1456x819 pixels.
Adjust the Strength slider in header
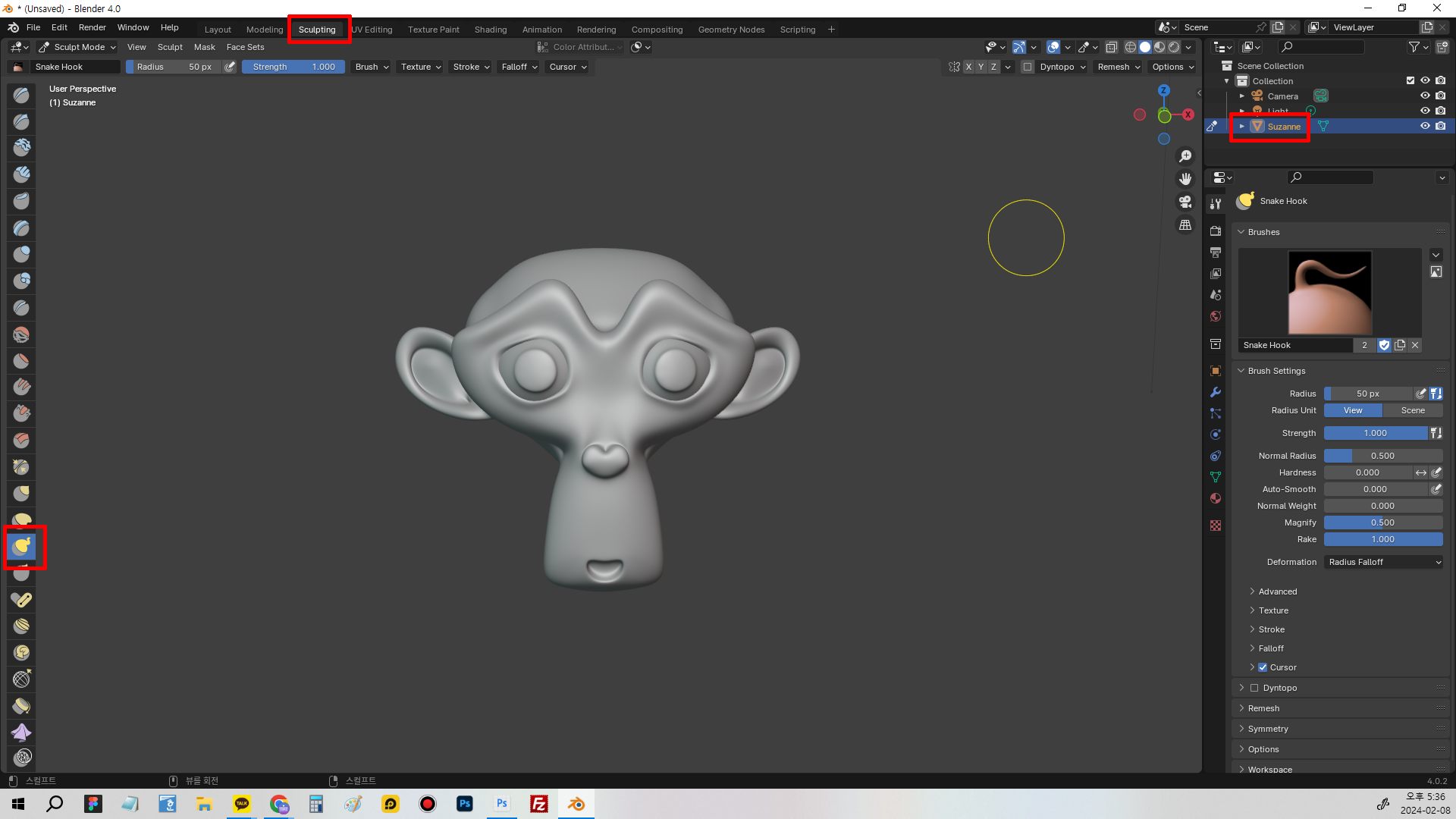293,67
